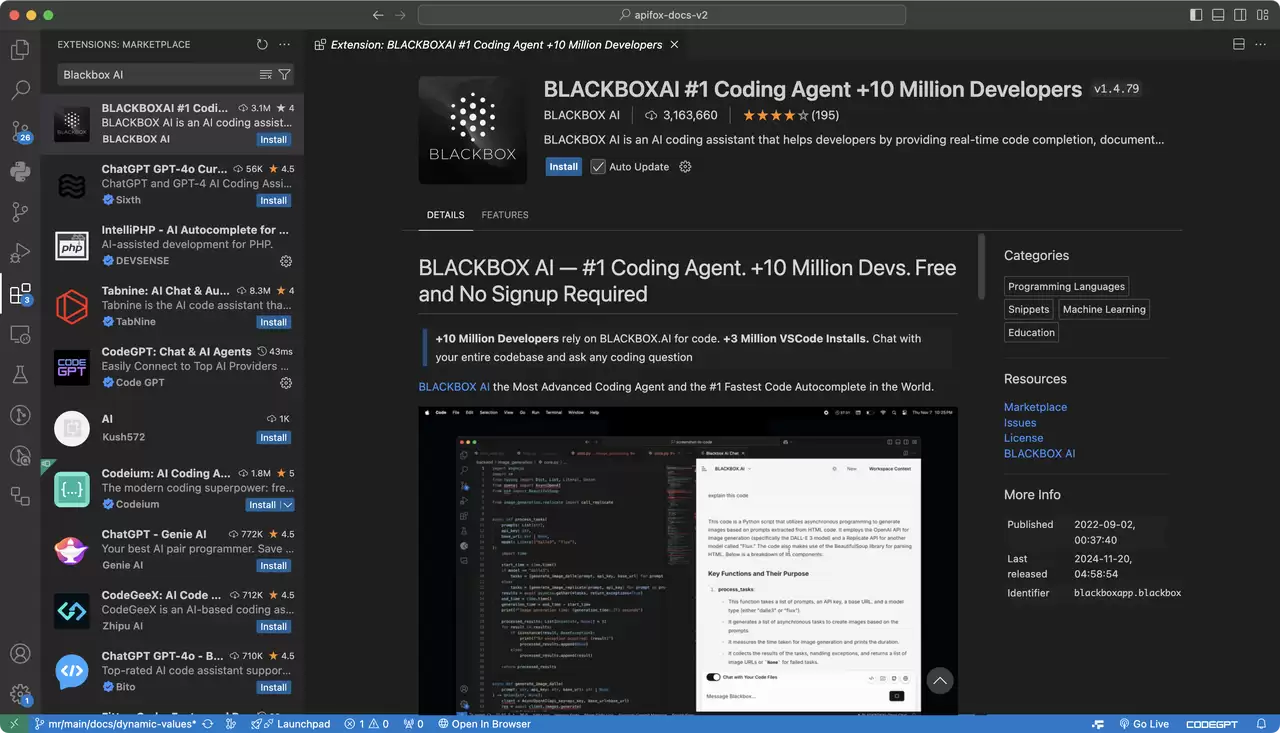This screenshot has height=733, width=1280.
Task: Open the Explorer view in activity bar
Action: pos(20,49)
